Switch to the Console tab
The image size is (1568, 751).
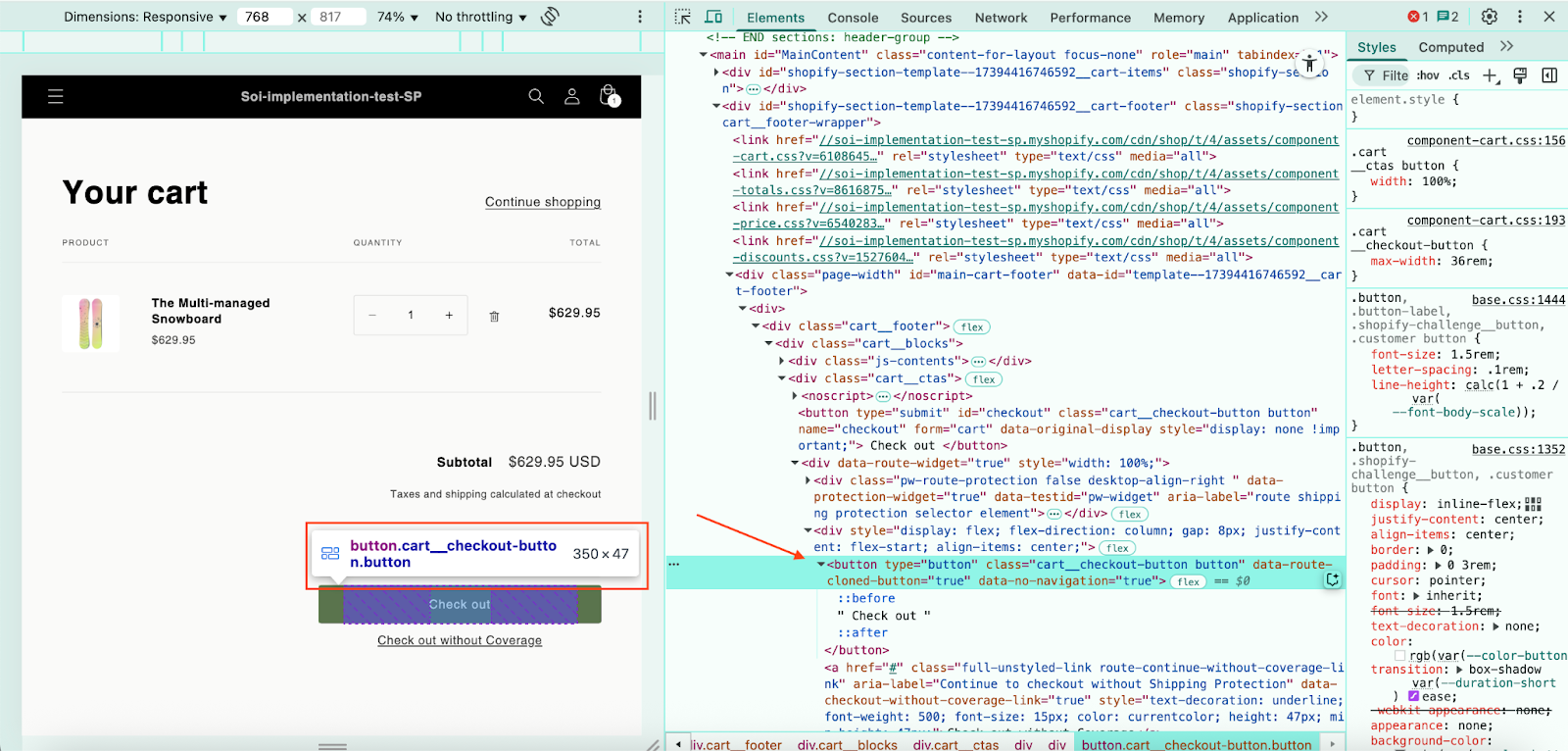[x=853, y=18]
